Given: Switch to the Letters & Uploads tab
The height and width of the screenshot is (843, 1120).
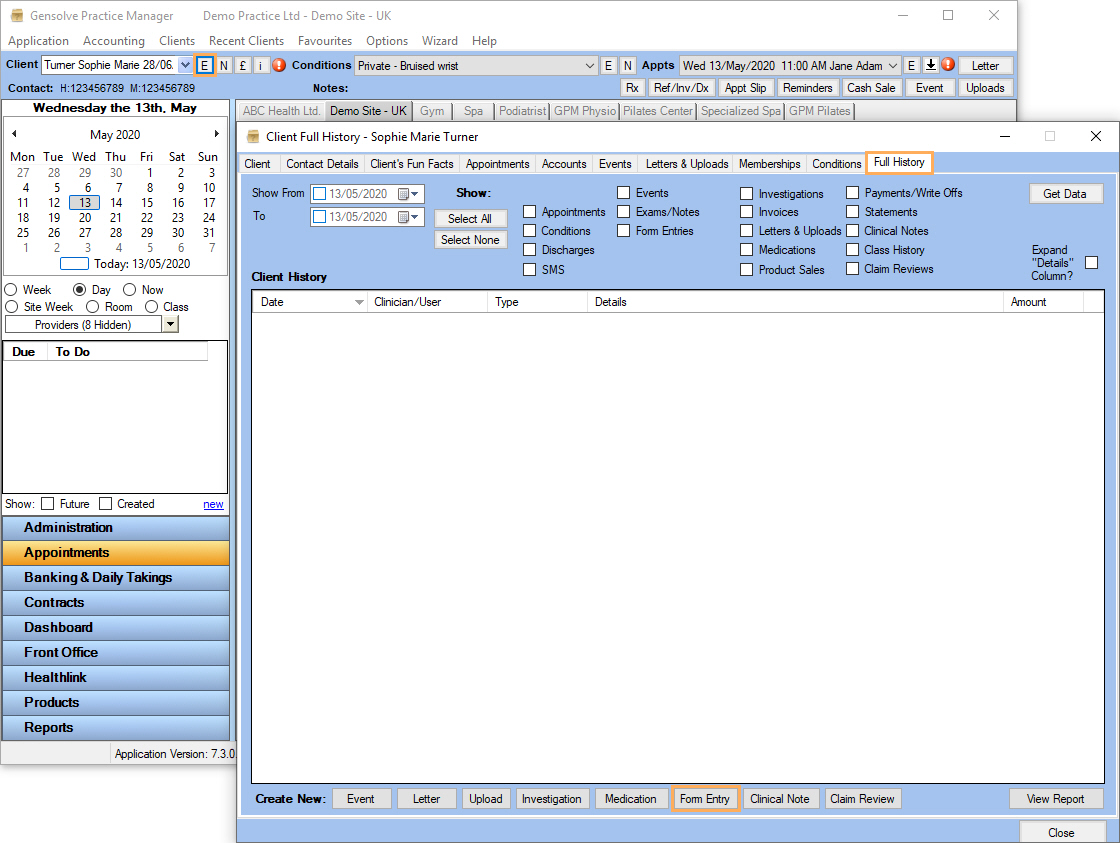Looking at the screenshot, I should [x=687, y=164].
